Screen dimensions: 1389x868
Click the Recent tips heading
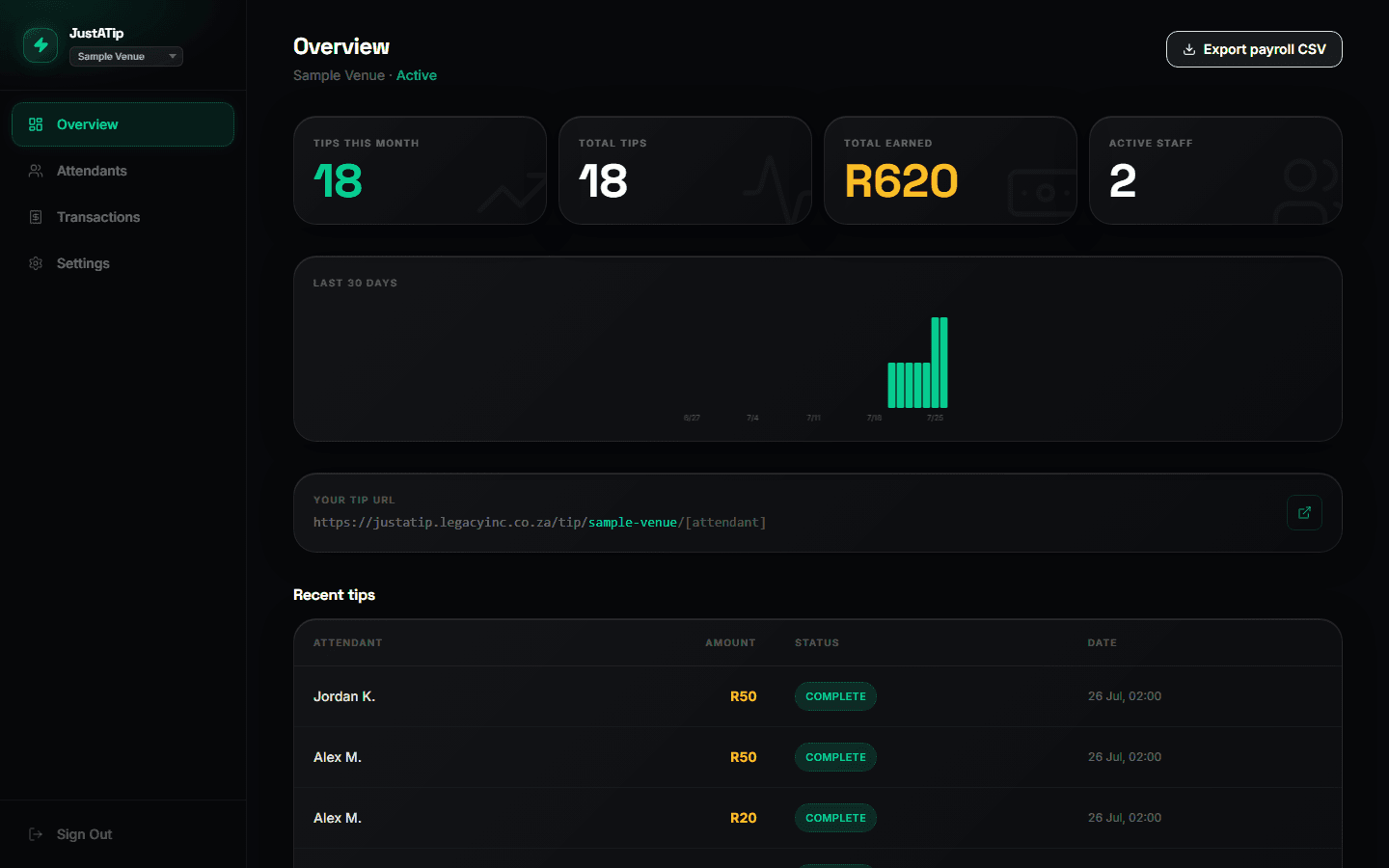(334, 595)
